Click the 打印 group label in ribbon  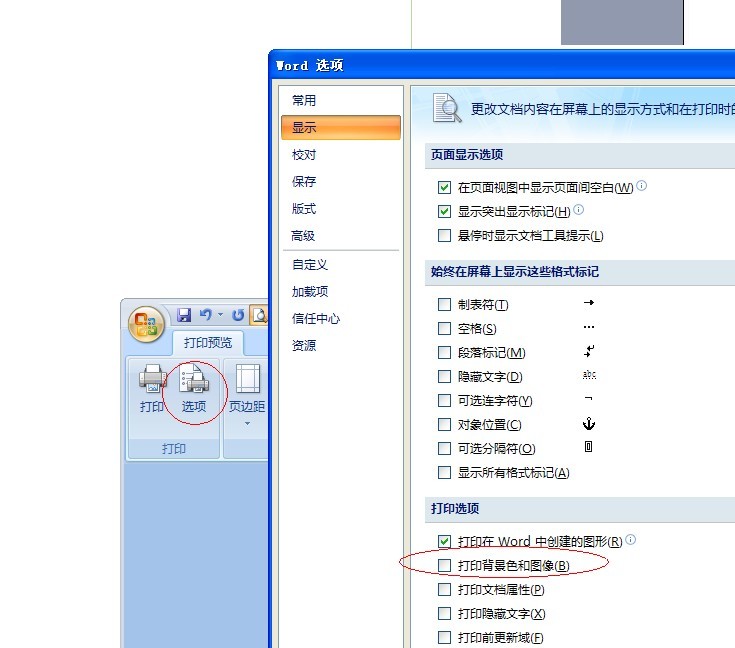pyautogui.click(x=174, y=449)
